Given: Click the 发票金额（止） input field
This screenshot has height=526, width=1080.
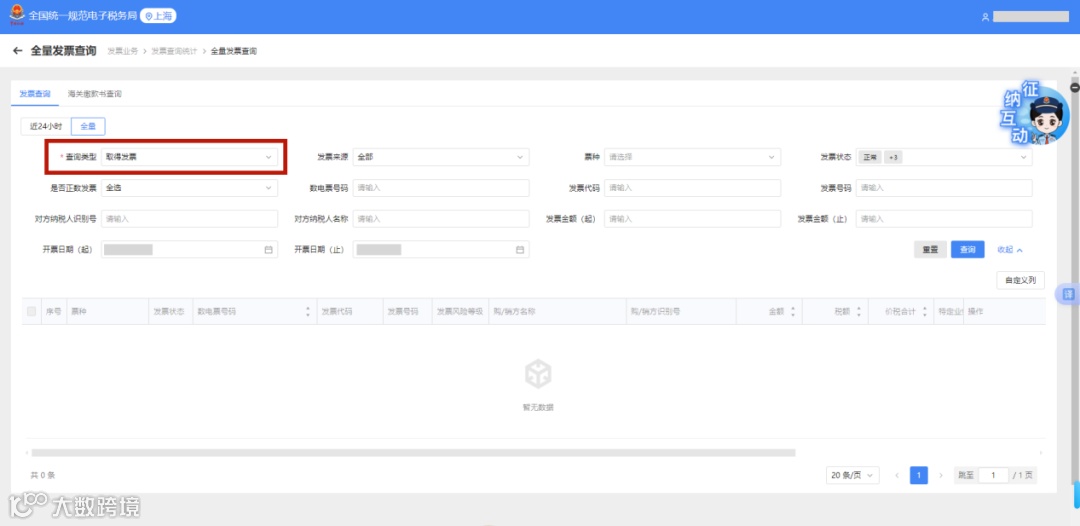Looking at the screenshot, I should point(944,219).
